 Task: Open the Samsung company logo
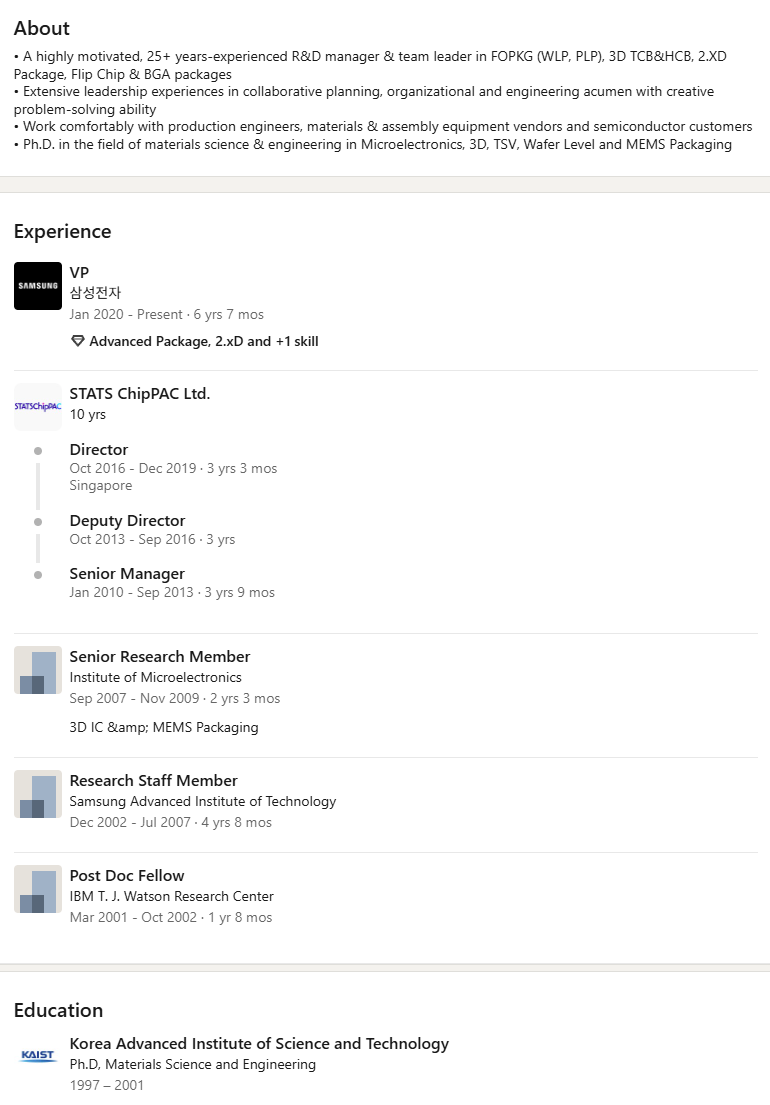coord(38,286)
